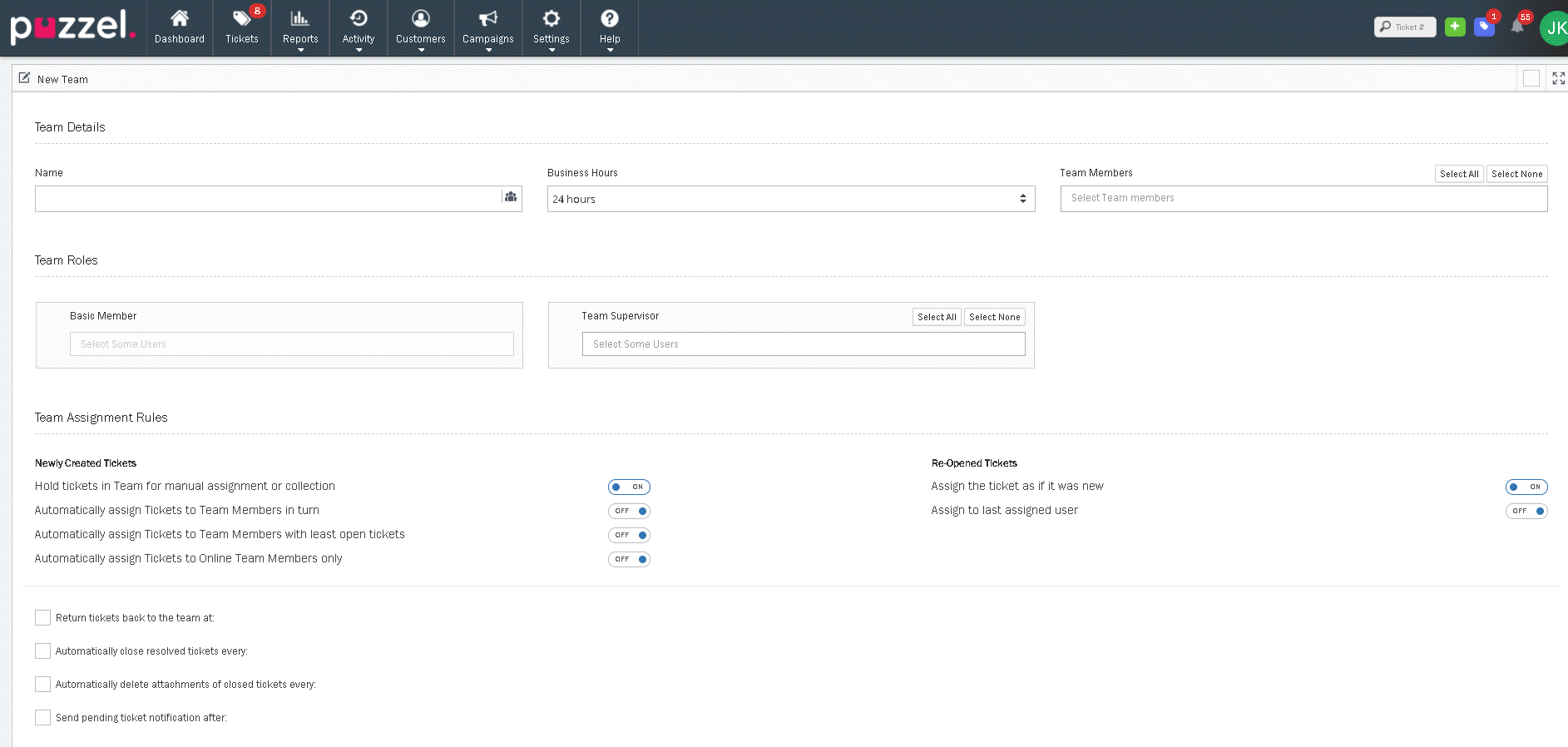The height and width of the screenshot is (747, 1568).
Task: Open the Settings menu
Action: 551,27
